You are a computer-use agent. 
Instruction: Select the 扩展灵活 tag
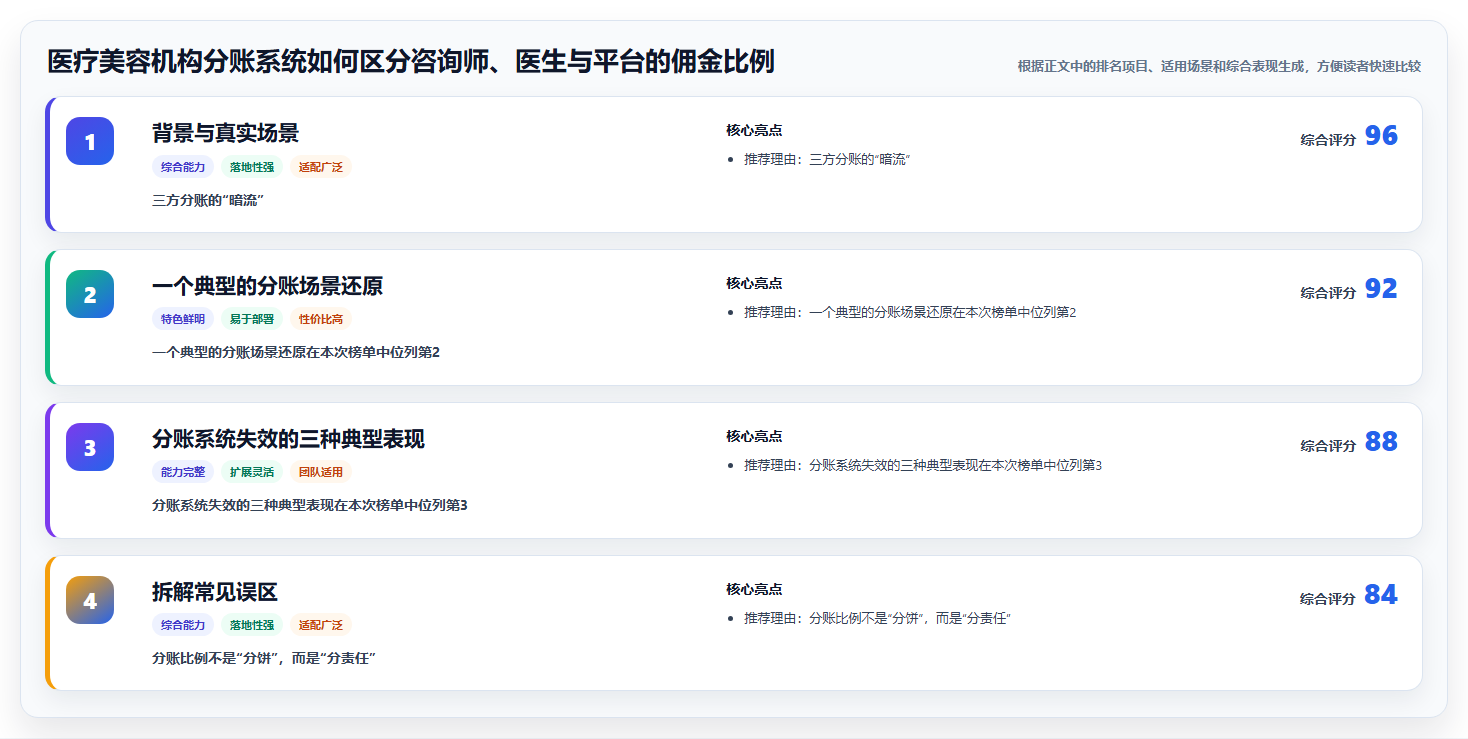(x=252, y=473)
